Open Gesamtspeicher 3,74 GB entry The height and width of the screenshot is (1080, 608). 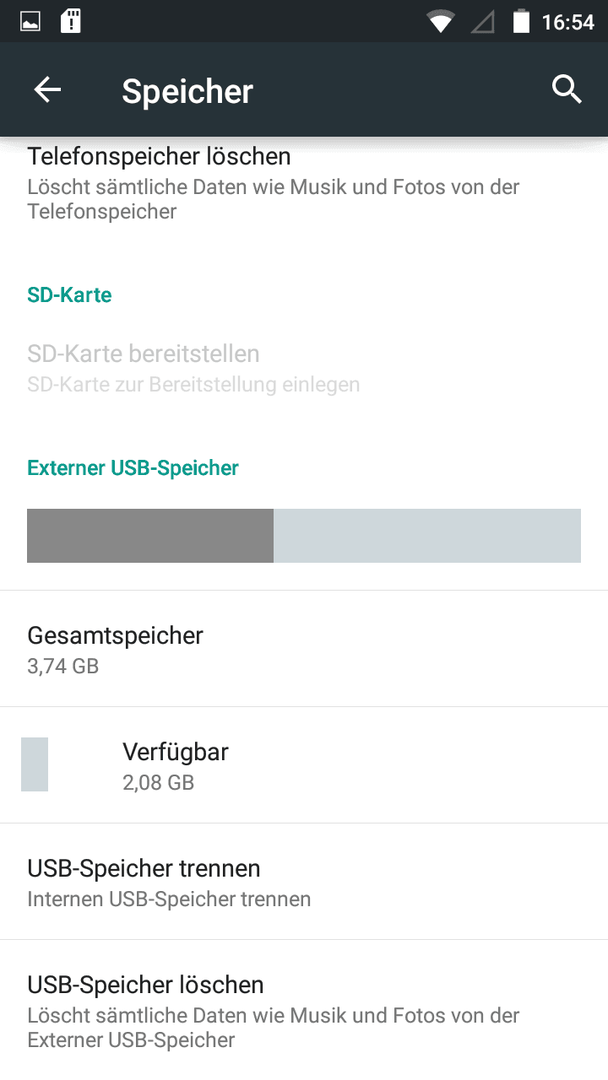(x=304, y=648)
